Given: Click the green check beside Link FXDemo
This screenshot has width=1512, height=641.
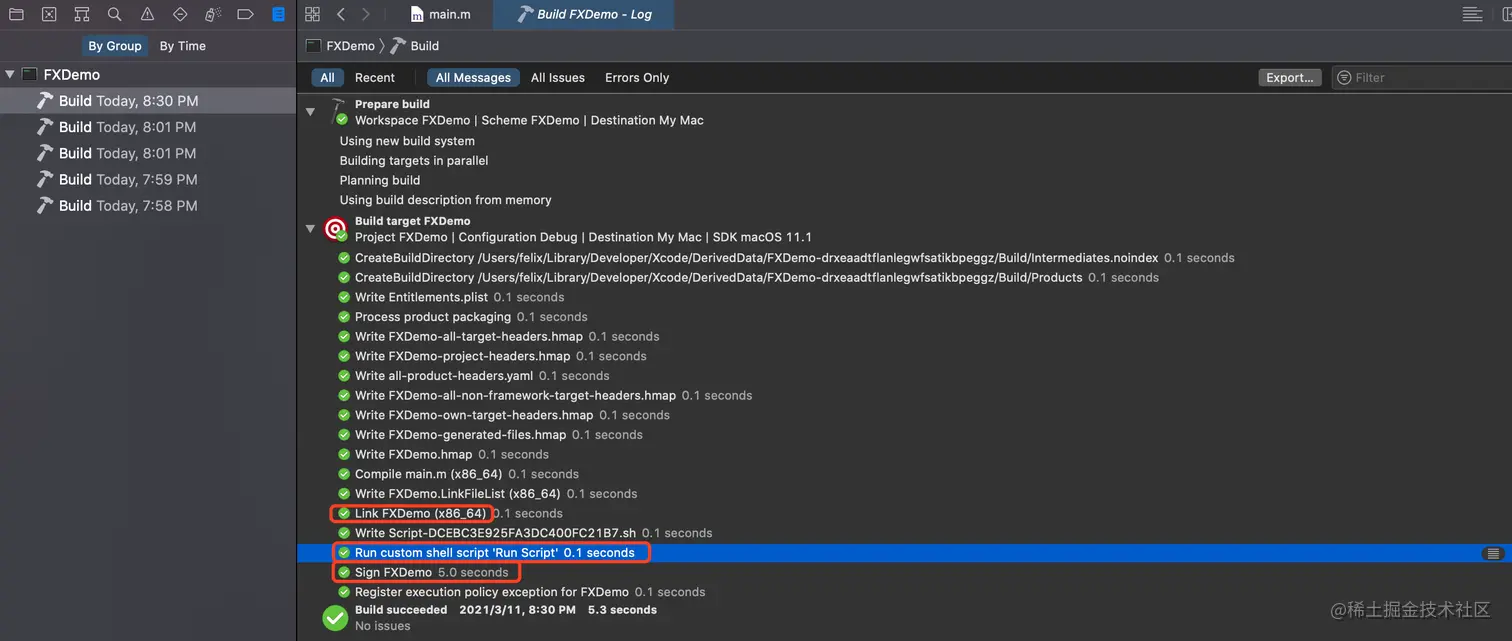Looking at the screenshot, I should pos(344,514).
